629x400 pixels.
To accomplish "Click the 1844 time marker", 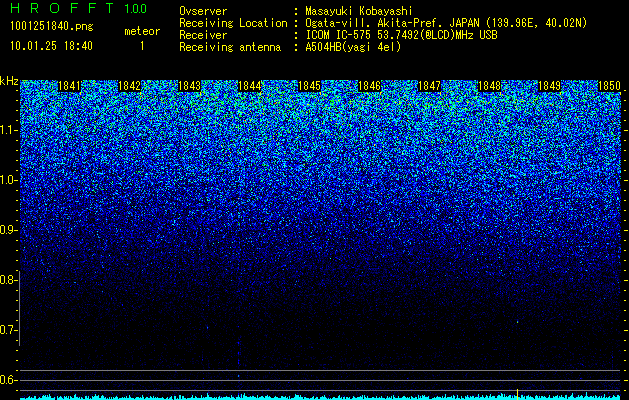I will click(250, 86).
